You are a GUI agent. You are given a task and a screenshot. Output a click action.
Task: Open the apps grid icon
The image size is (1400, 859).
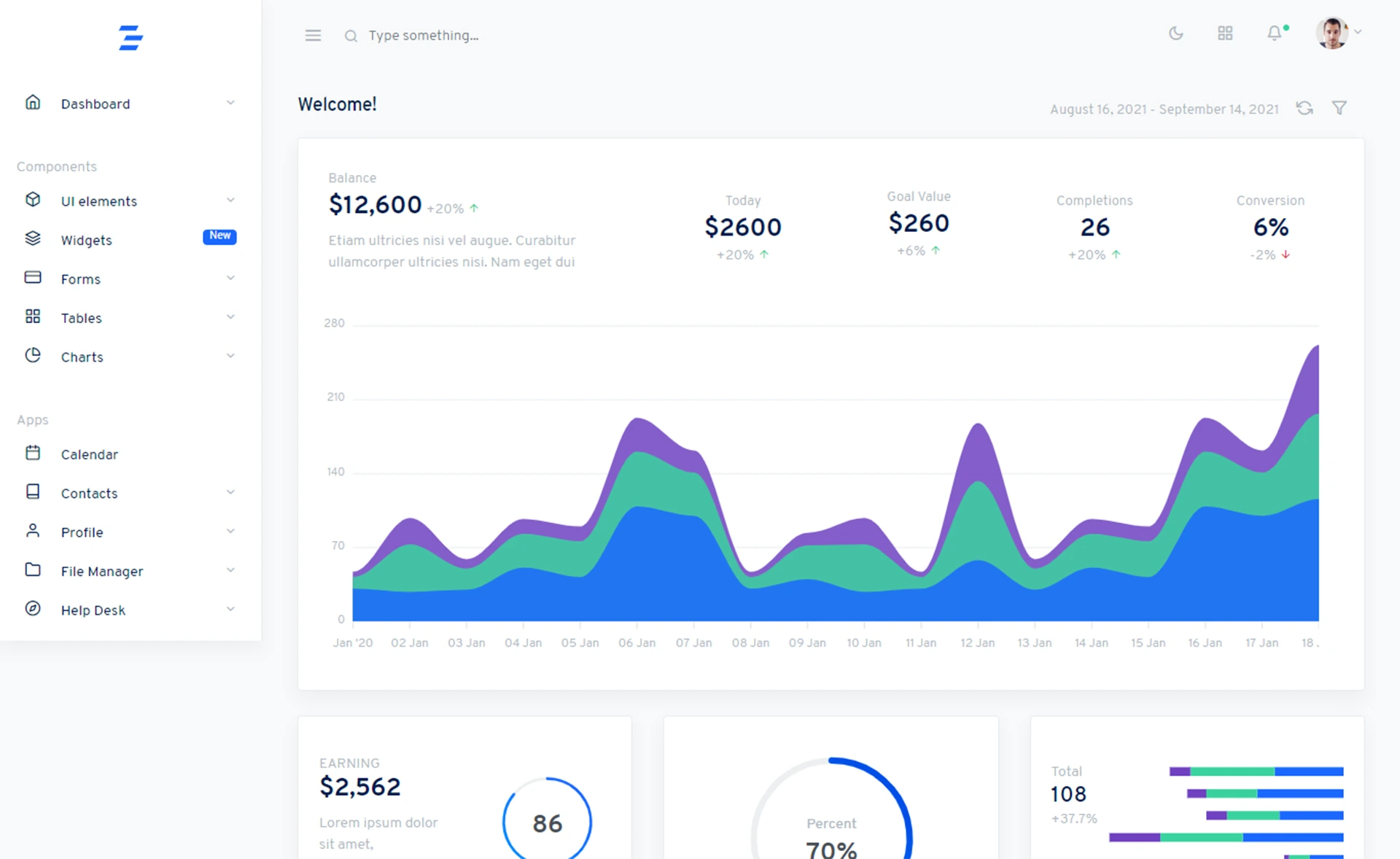point(1225,34)
